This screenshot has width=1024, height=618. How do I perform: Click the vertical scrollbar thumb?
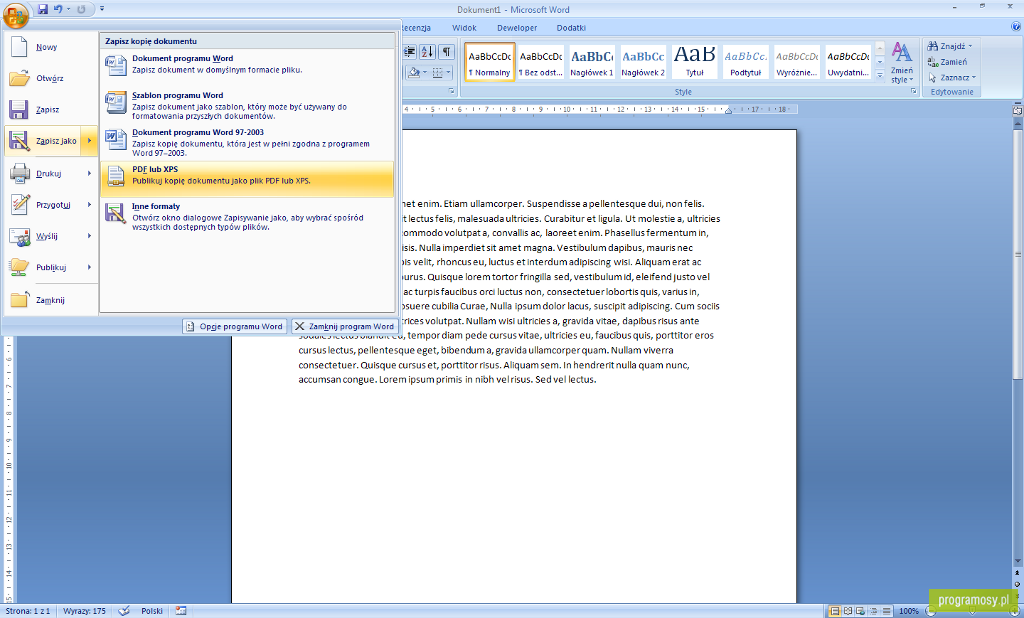1017,255
